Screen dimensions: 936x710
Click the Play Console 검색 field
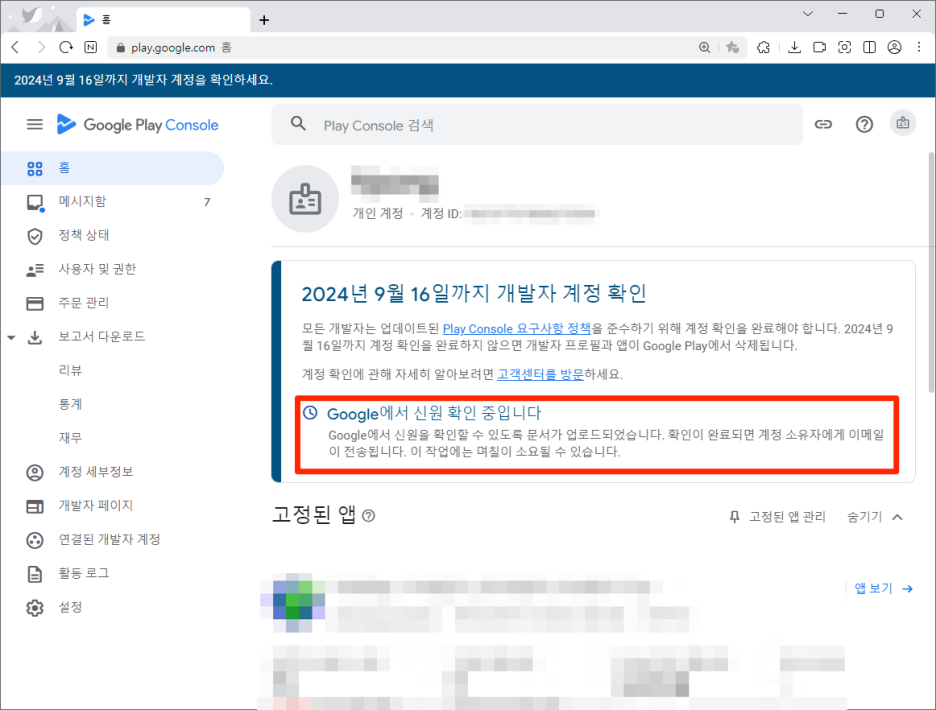(x=537, y=125)
